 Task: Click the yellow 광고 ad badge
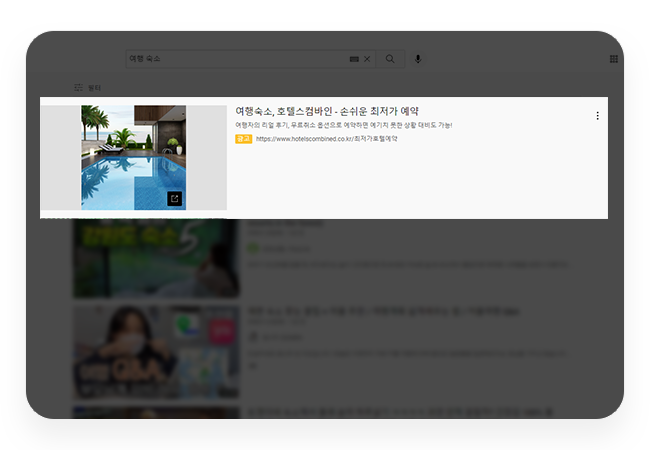point(243,139)
